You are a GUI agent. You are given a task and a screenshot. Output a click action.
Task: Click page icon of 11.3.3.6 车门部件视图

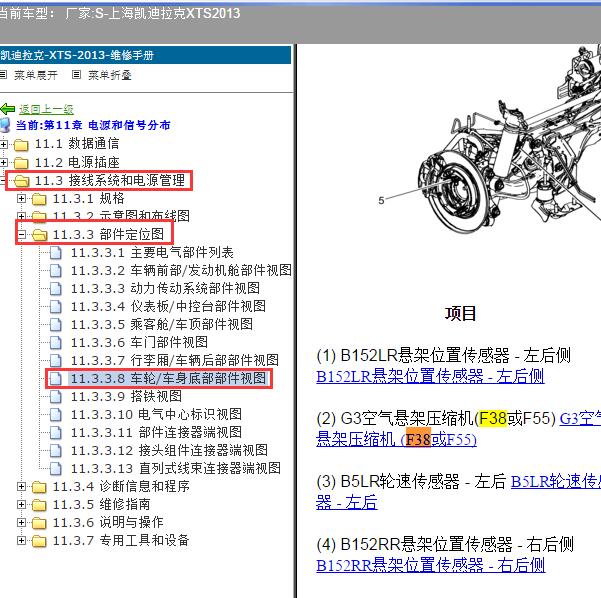pos(56,342)
